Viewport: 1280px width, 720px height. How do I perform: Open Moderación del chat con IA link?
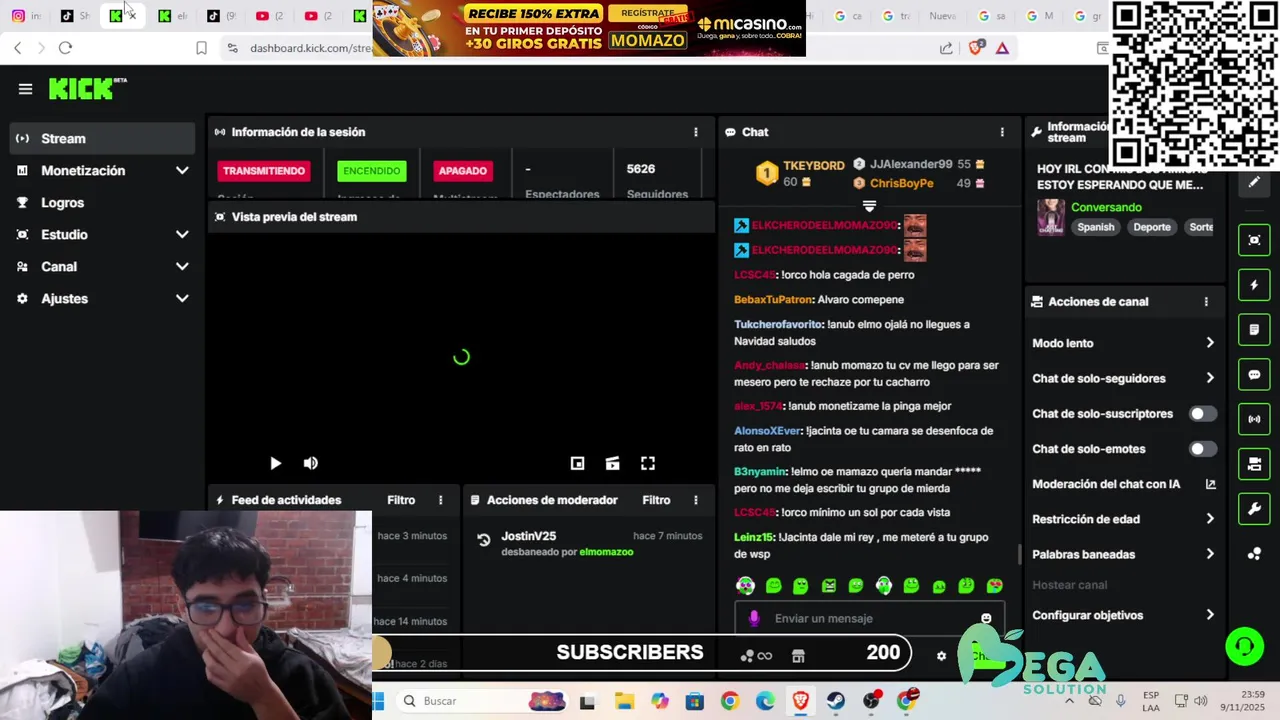[1124, 484]
